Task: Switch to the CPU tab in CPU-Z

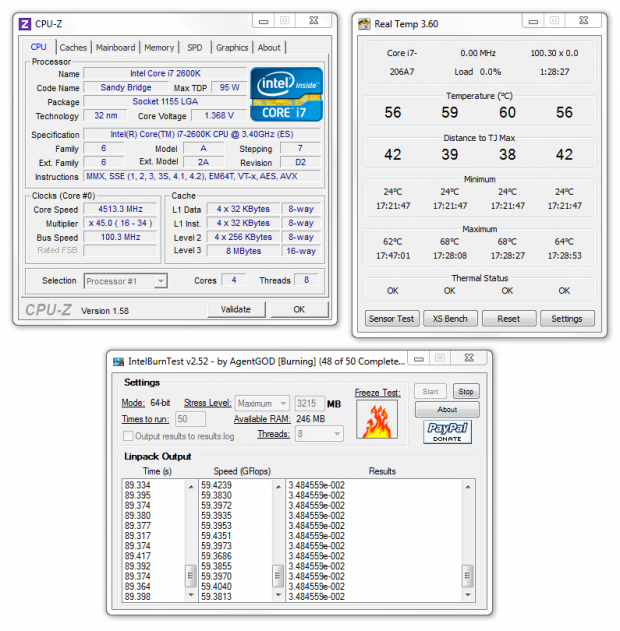Action: click(39, 47)
